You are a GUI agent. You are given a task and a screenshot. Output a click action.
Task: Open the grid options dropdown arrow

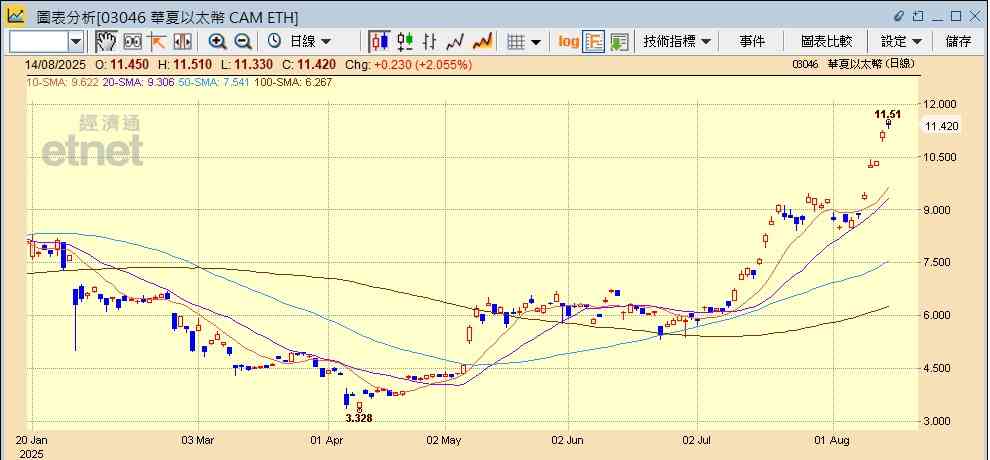tap(536, 42)
